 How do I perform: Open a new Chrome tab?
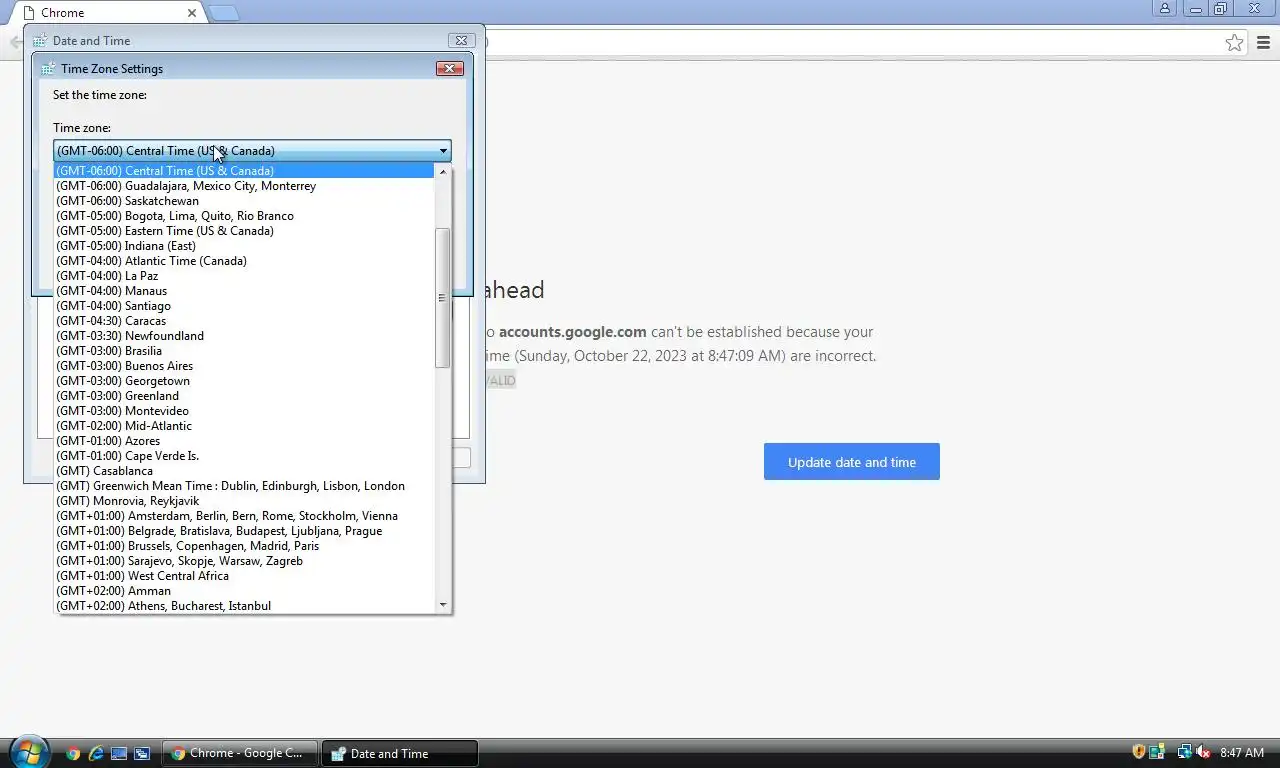click(224, 12)
